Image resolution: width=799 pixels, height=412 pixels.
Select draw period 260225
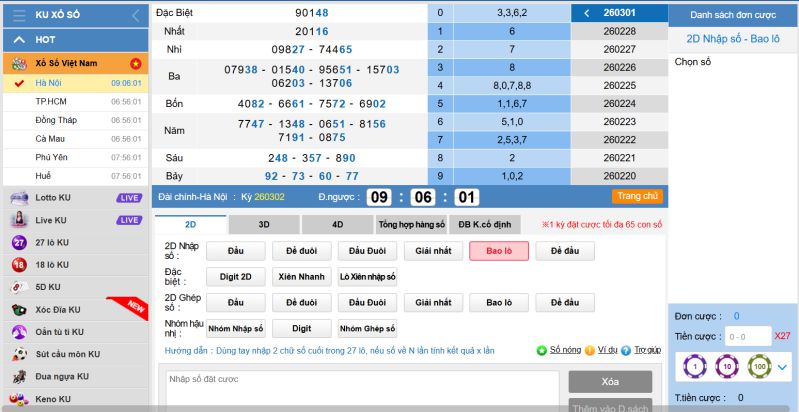(x=619, y=86)
